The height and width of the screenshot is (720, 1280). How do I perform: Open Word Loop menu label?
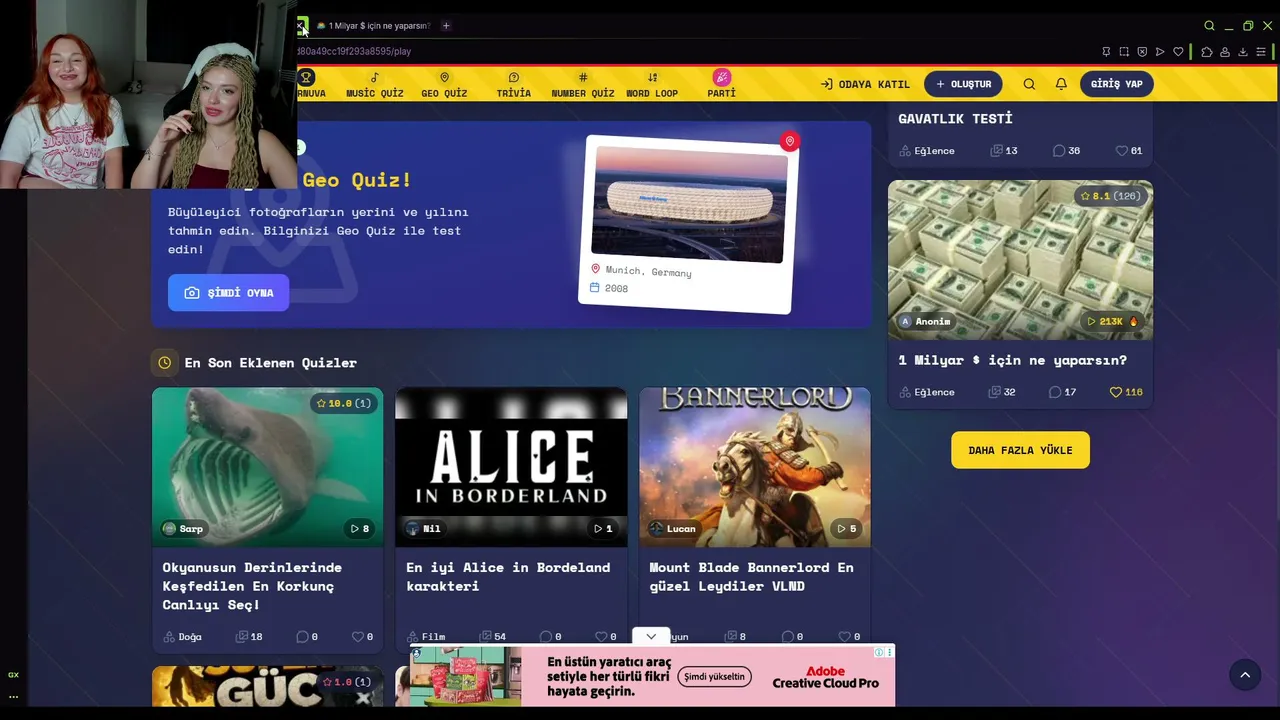click(652, 94)
